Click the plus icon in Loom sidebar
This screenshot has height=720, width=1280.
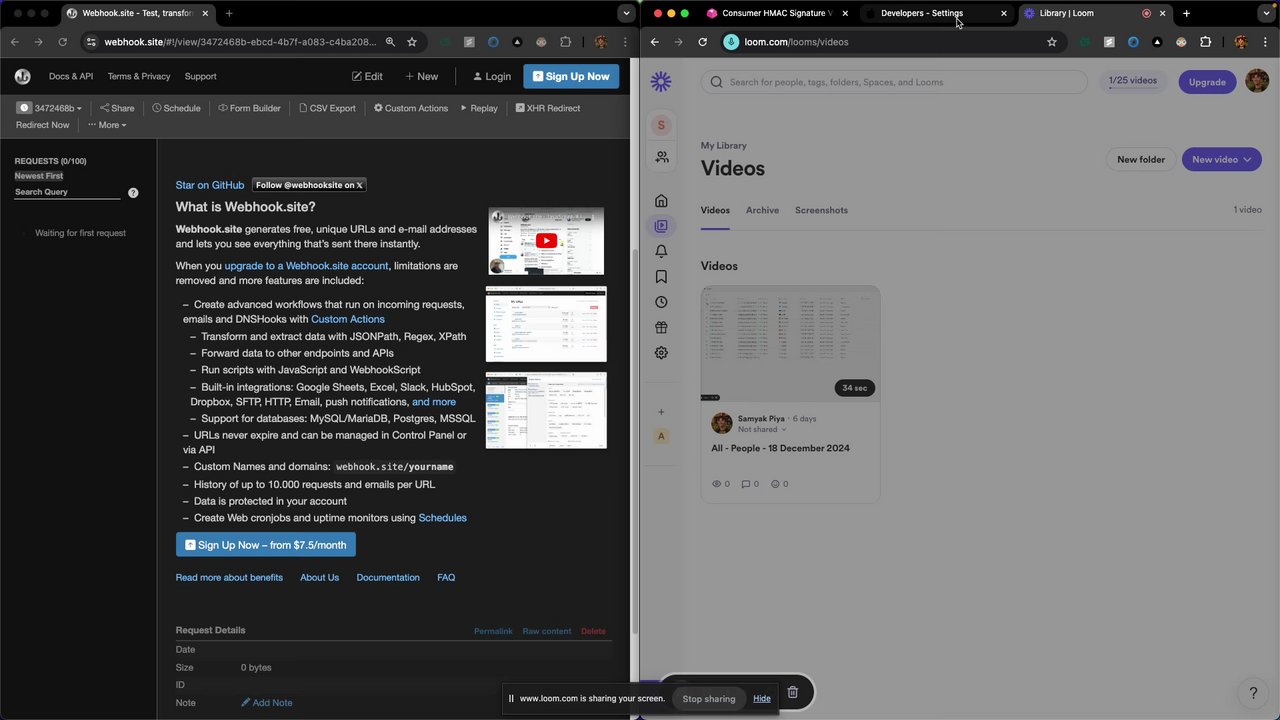tap(661, 412)
